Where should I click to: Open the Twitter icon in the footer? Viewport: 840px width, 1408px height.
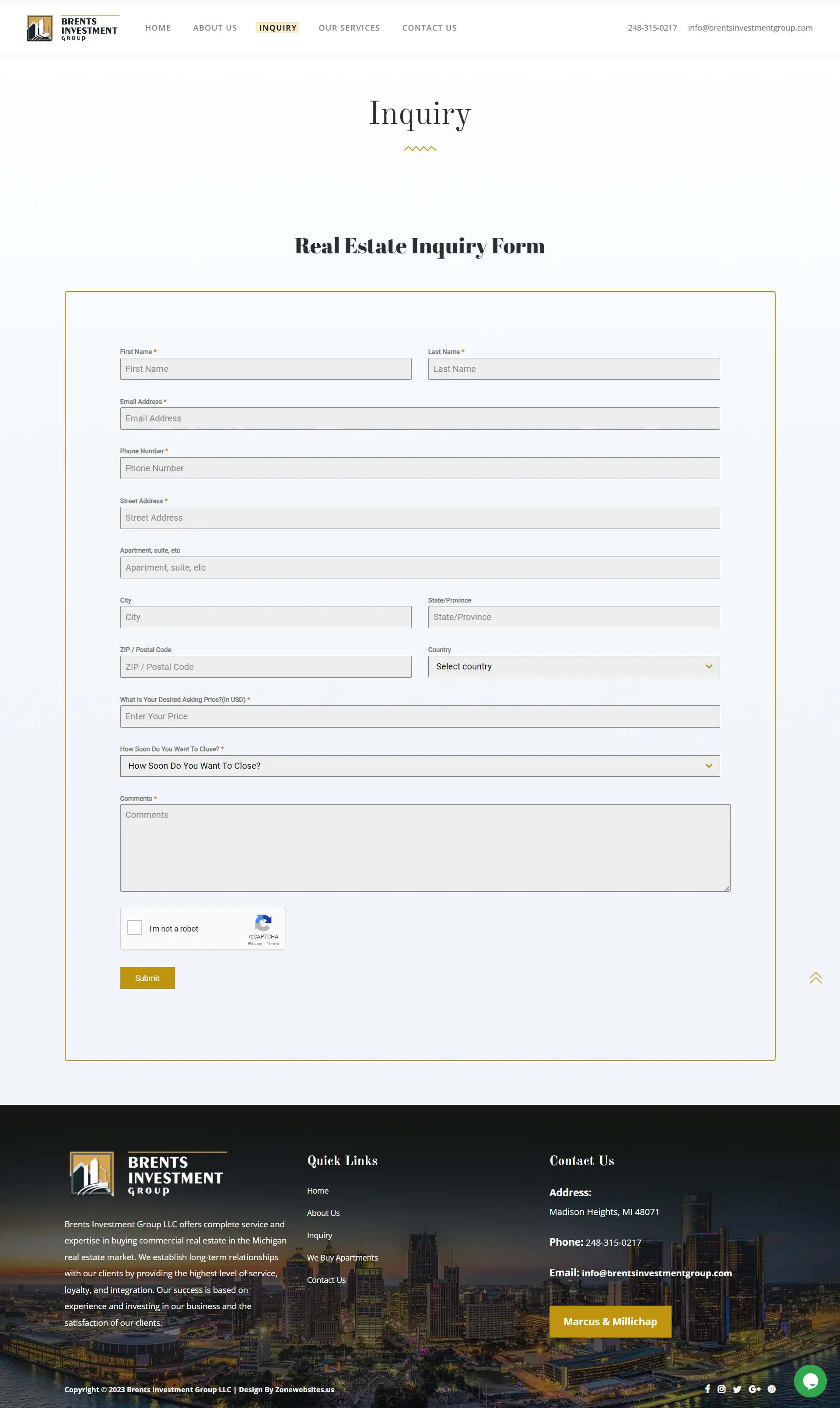[x=737, y=1389]
